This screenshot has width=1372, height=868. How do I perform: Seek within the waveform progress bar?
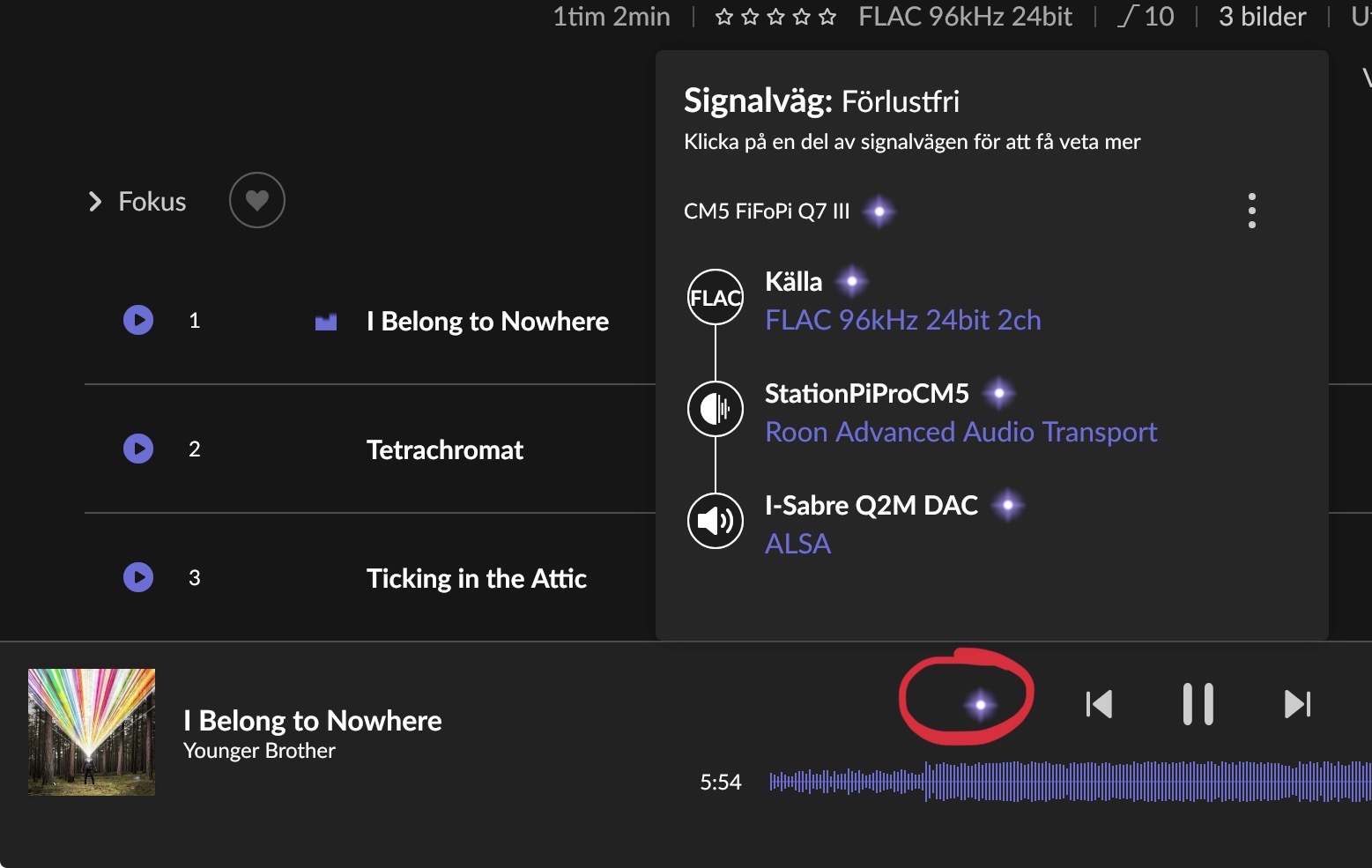[x=1070, y=782]
